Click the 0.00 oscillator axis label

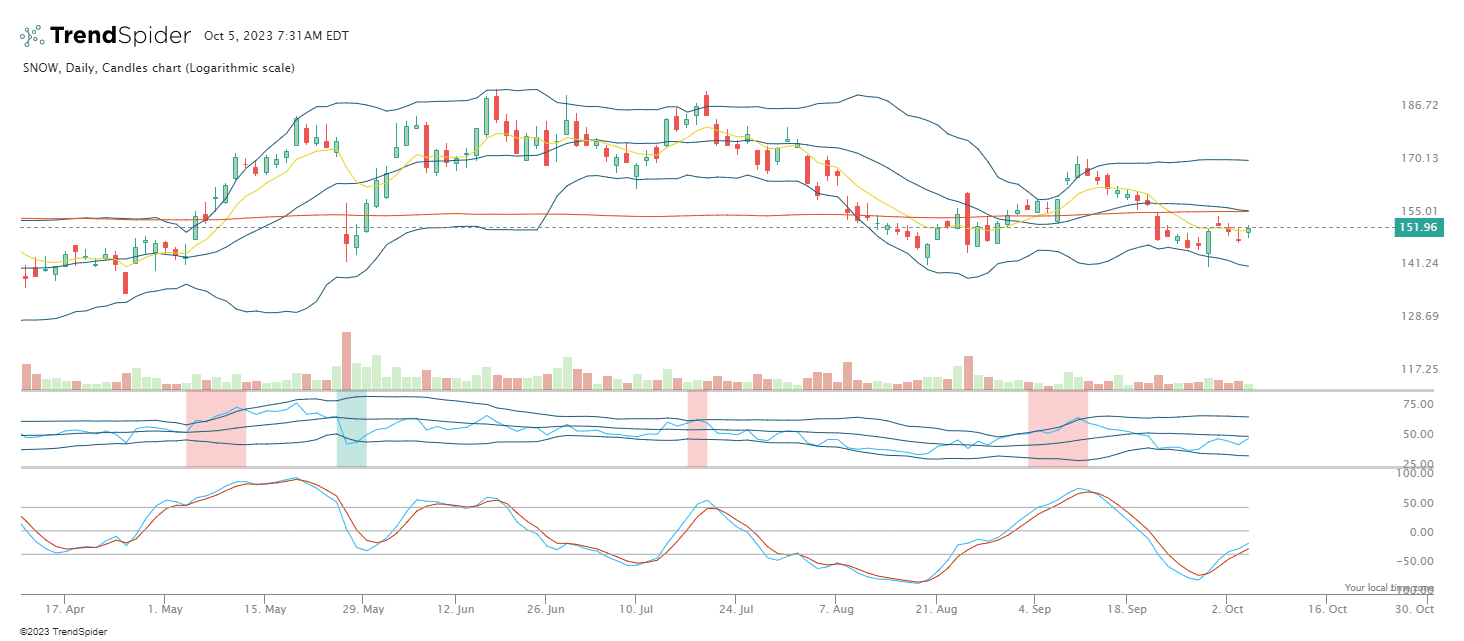click(1422, 532)
